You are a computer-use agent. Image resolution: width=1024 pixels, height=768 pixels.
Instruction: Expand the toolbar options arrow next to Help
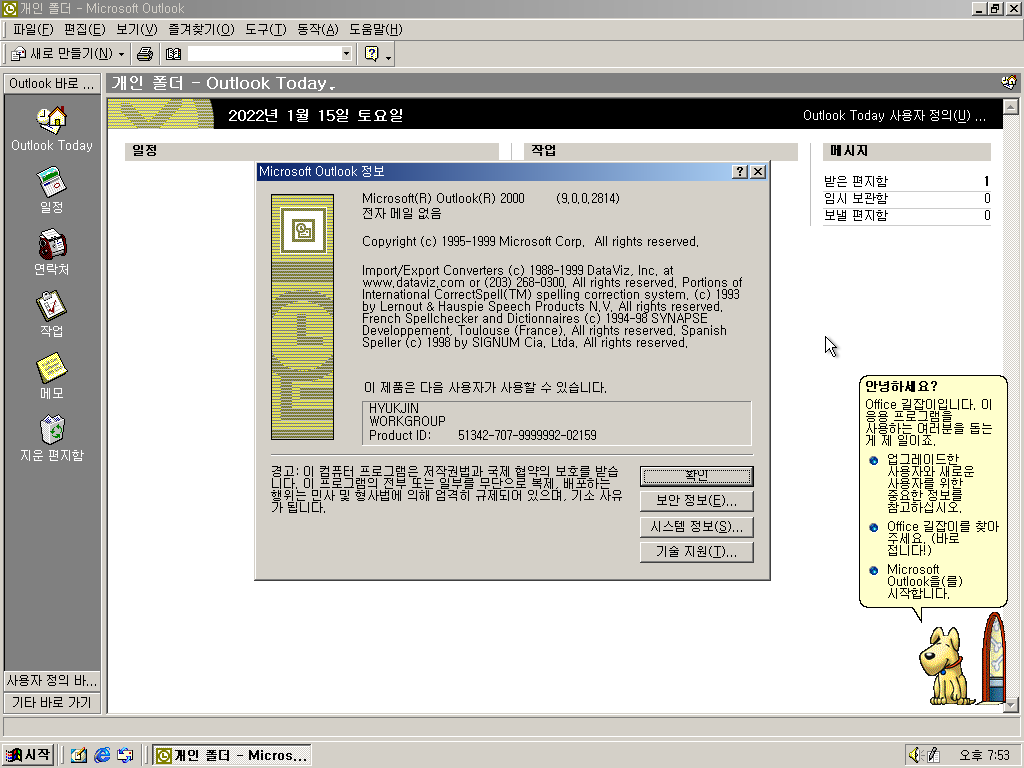[389, 56]
